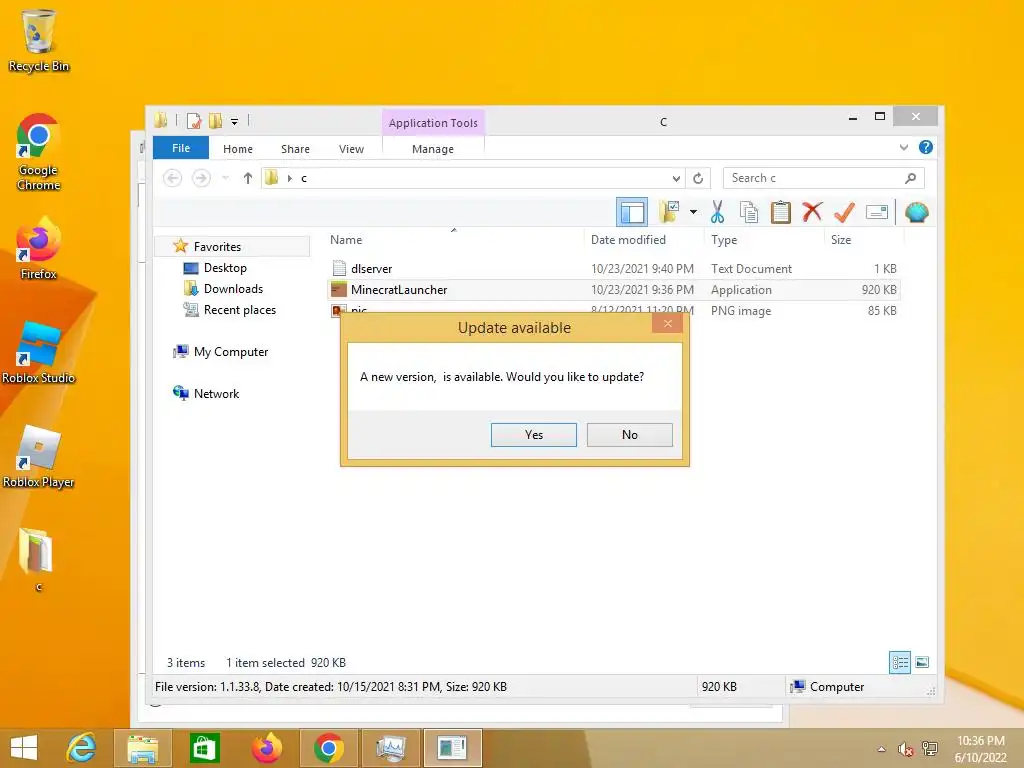The image size is (1024, 768).
Task: Click File Explorer taskbar icon
Action: click(142, 748)
